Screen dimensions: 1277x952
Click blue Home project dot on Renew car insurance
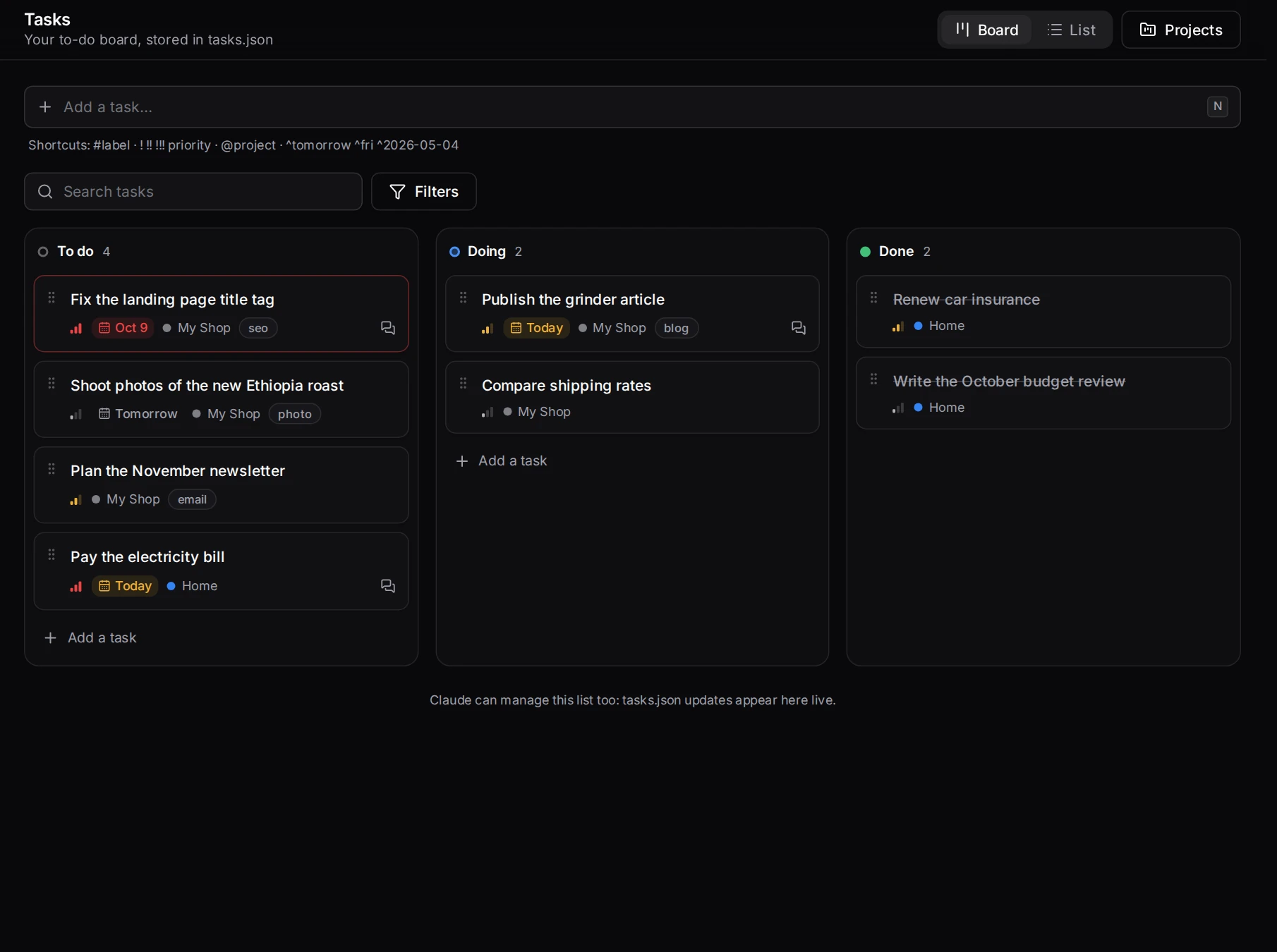point(919,326)
